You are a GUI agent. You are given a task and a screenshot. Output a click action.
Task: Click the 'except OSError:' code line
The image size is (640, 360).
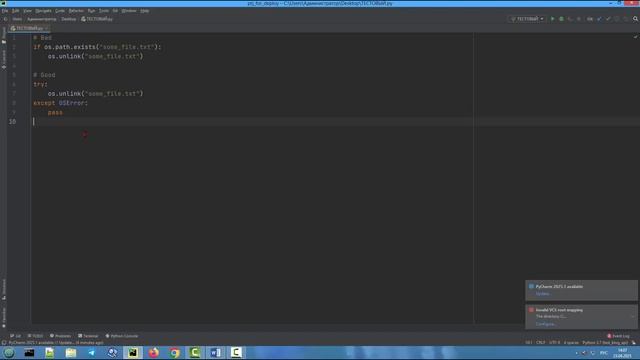coord(60,103)
